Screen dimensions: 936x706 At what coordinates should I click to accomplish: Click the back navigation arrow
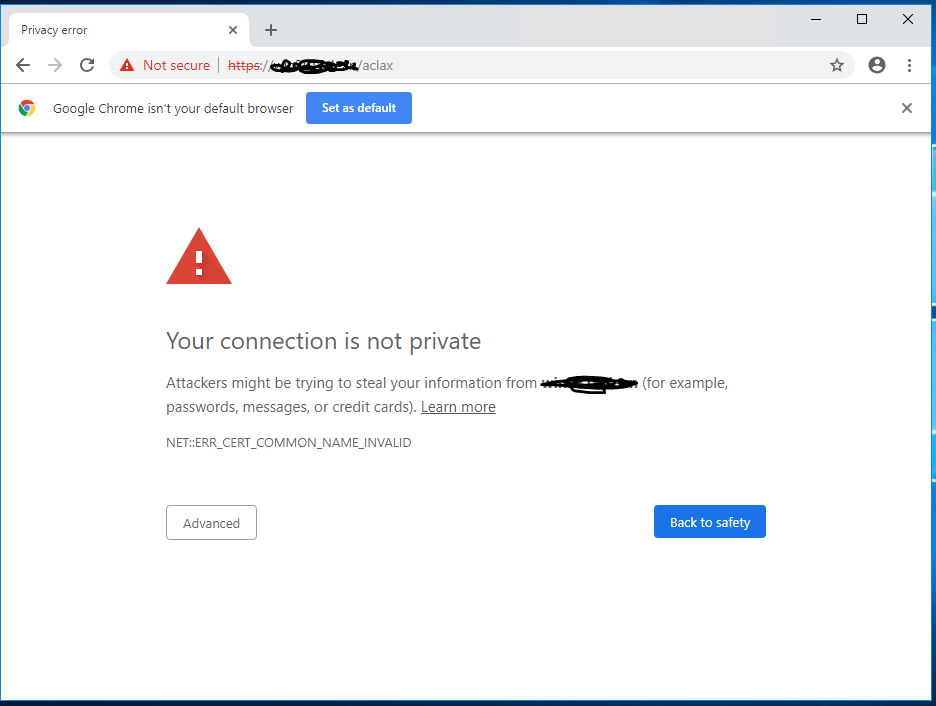(x=23, y=64)
